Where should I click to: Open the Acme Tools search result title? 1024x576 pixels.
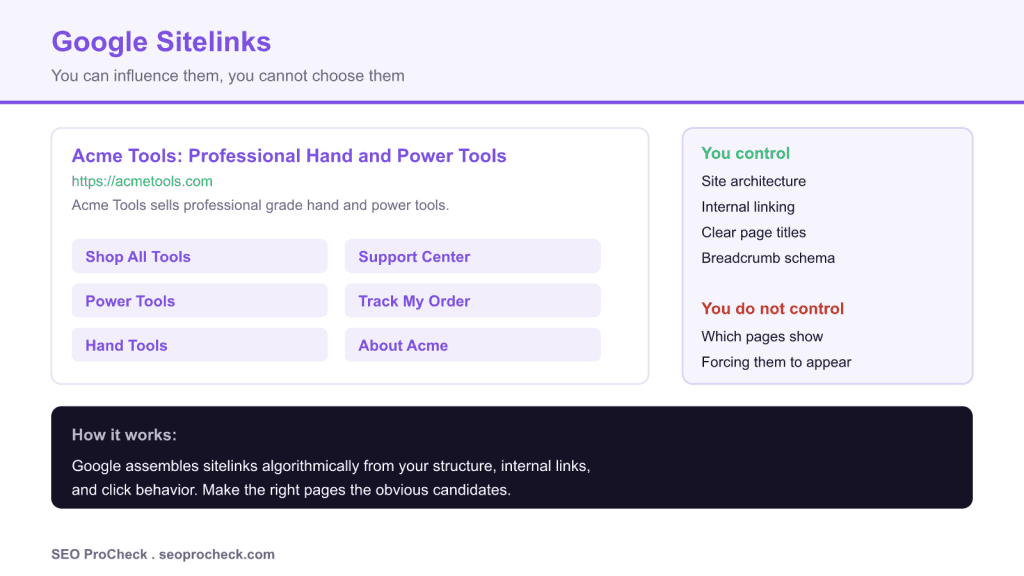point(289,155)
